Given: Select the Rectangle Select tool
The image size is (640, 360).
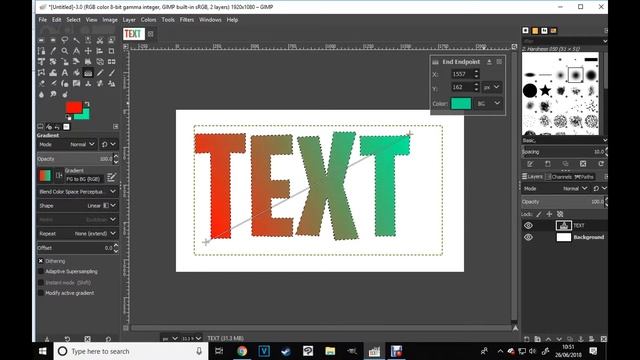Looking at the screenshot, I should click(x=41, y=40).
